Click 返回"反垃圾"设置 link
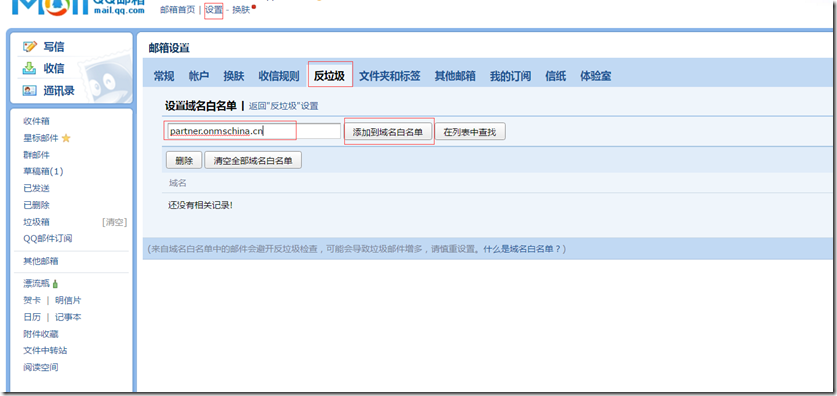837x396 pixels. tap(283, 106)
